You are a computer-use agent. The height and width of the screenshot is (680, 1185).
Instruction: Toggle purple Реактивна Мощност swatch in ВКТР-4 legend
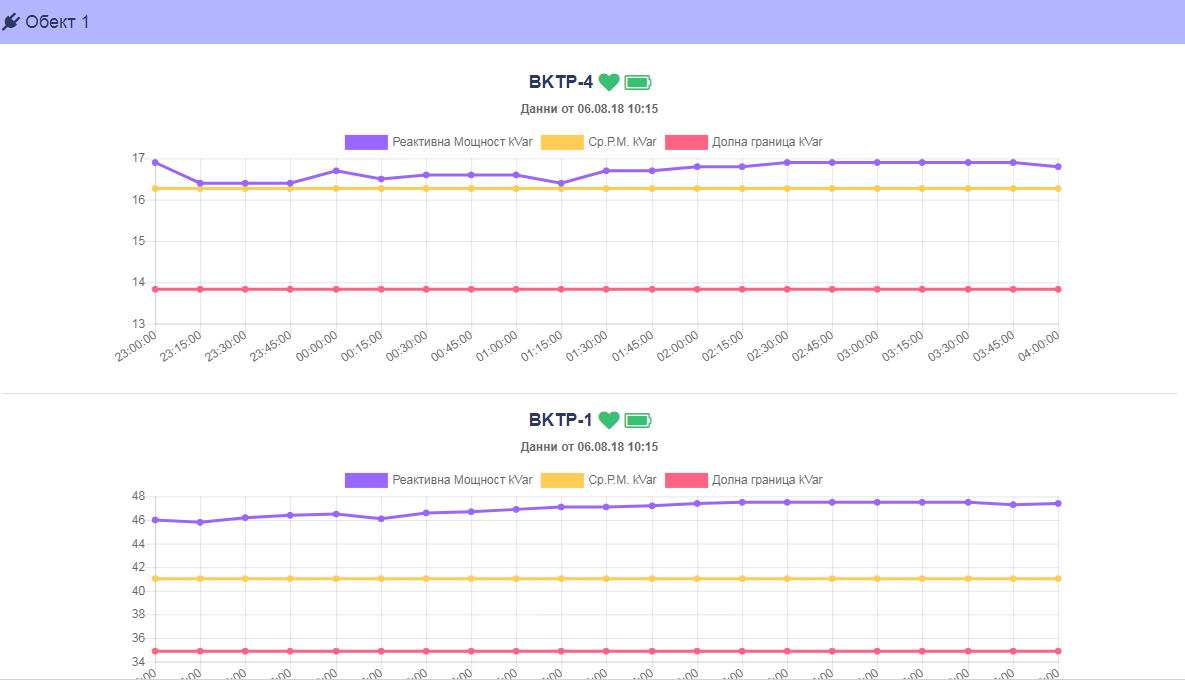pos(366,142)
